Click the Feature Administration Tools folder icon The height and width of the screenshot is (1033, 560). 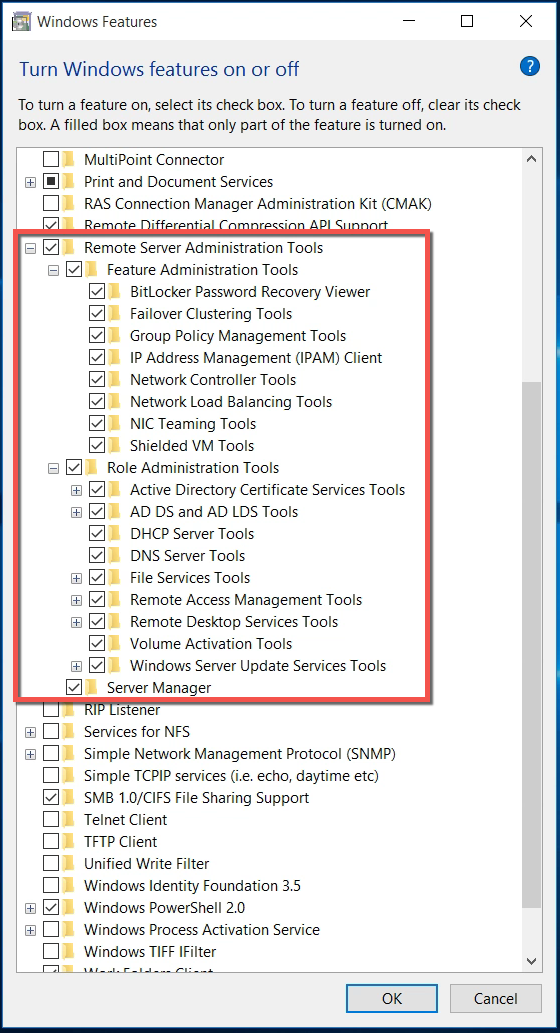coord(92,269)
